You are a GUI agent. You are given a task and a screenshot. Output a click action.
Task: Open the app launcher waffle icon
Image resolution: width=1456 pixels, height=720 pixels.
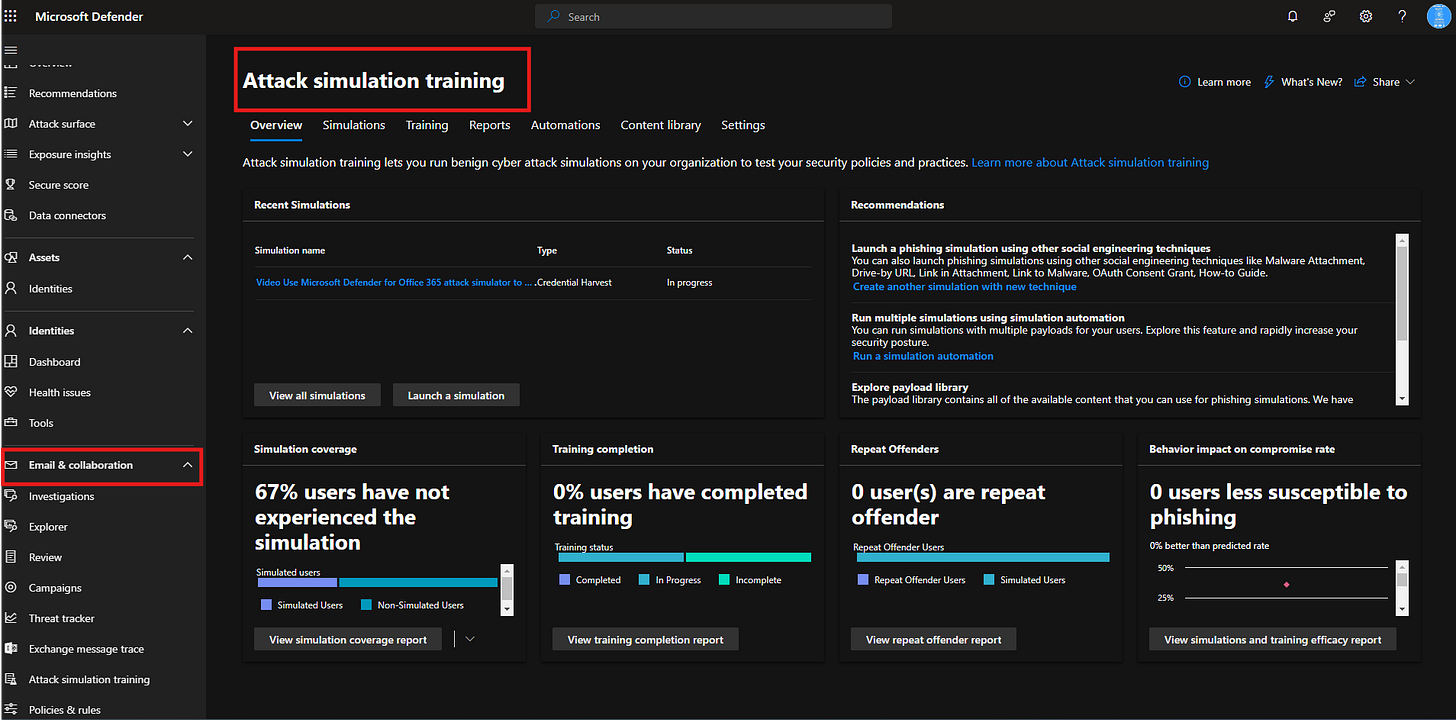pyautogui.click(x=11, y=16)
